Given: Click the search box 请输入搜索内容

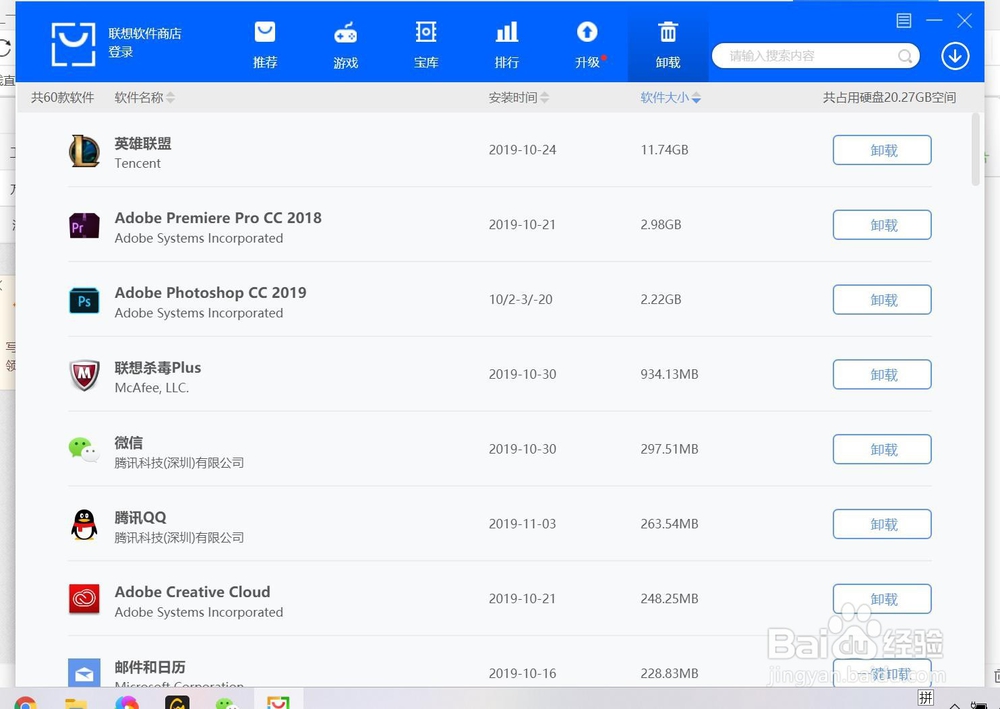Looking at the screenshot, I should pyautogui.click(x=815, y=56).
